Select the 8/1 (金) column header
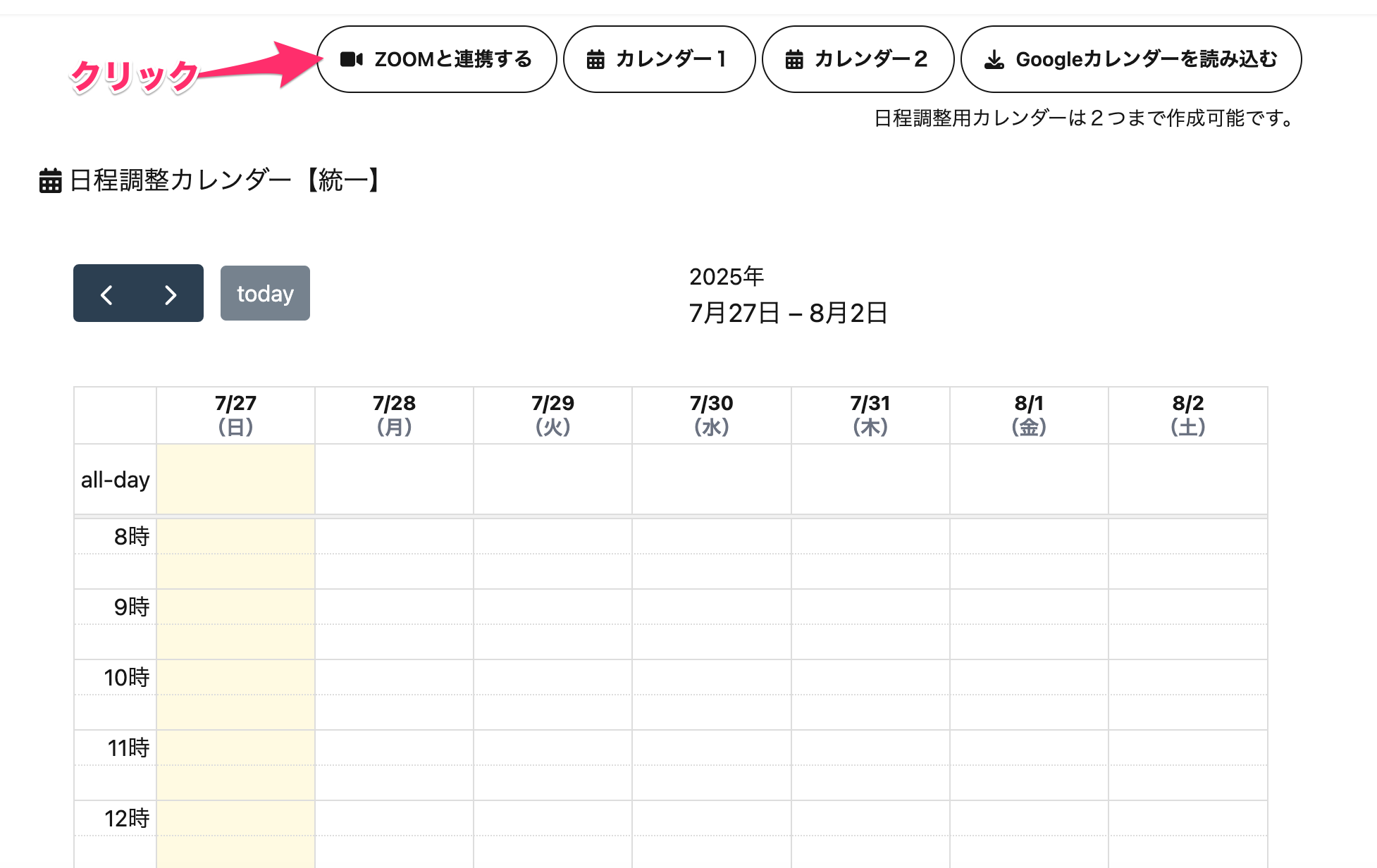Screen dimensions: 1377x868 click(1029, 415)
